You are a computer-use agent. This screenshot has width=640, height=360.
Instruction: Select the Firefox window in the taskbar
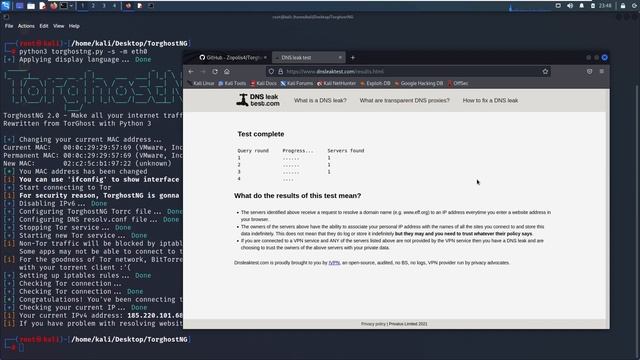tap(128, 6)
